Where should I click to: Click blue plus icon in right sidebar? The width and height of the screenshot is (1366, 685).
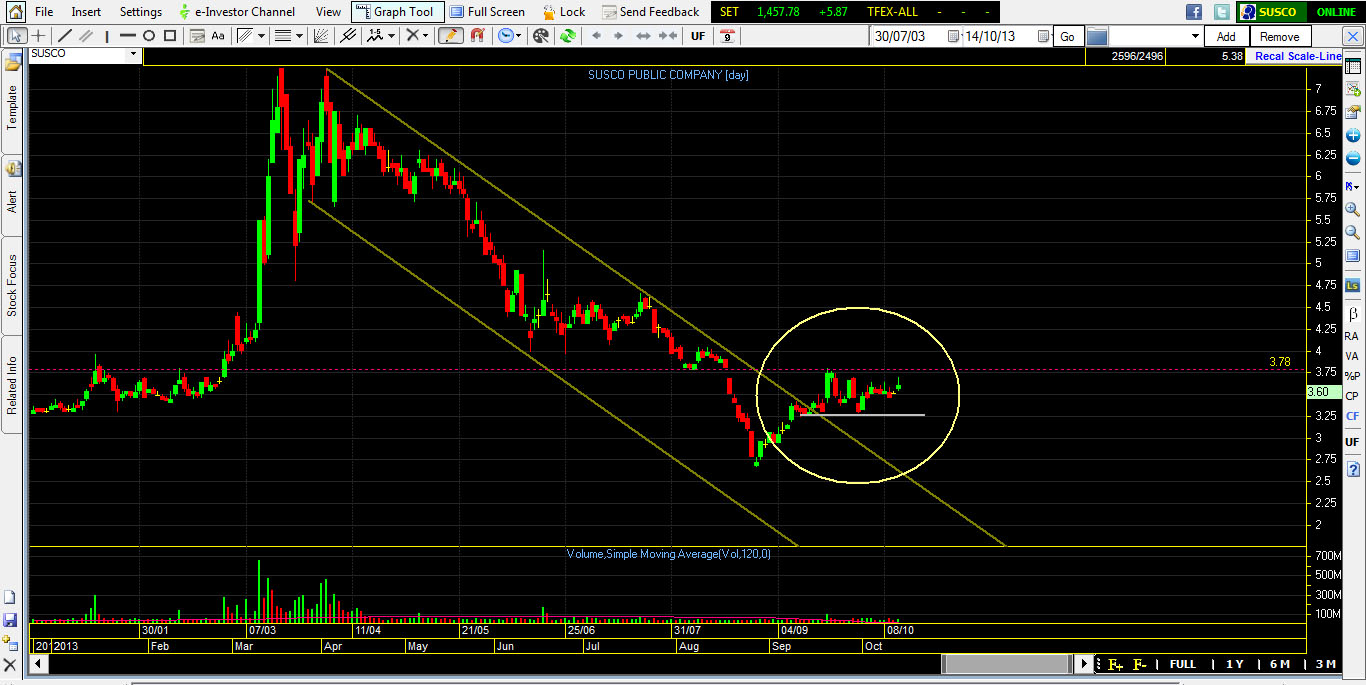pyautogui.click(x=1352, y=135)
